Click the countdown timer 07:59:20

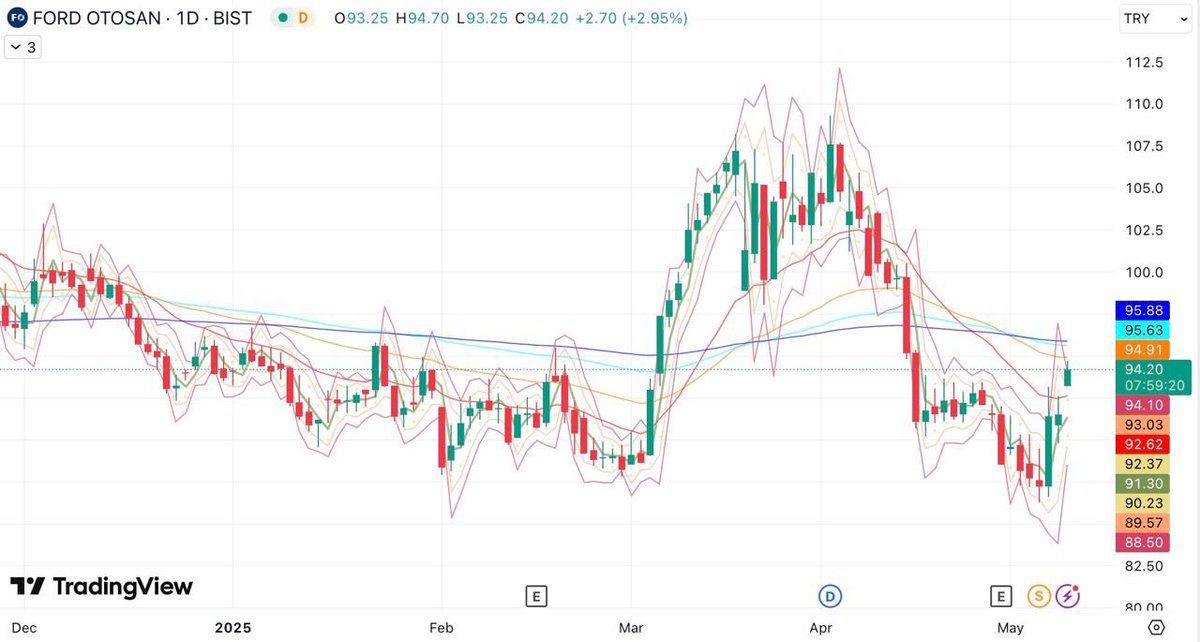[1156, 385]
